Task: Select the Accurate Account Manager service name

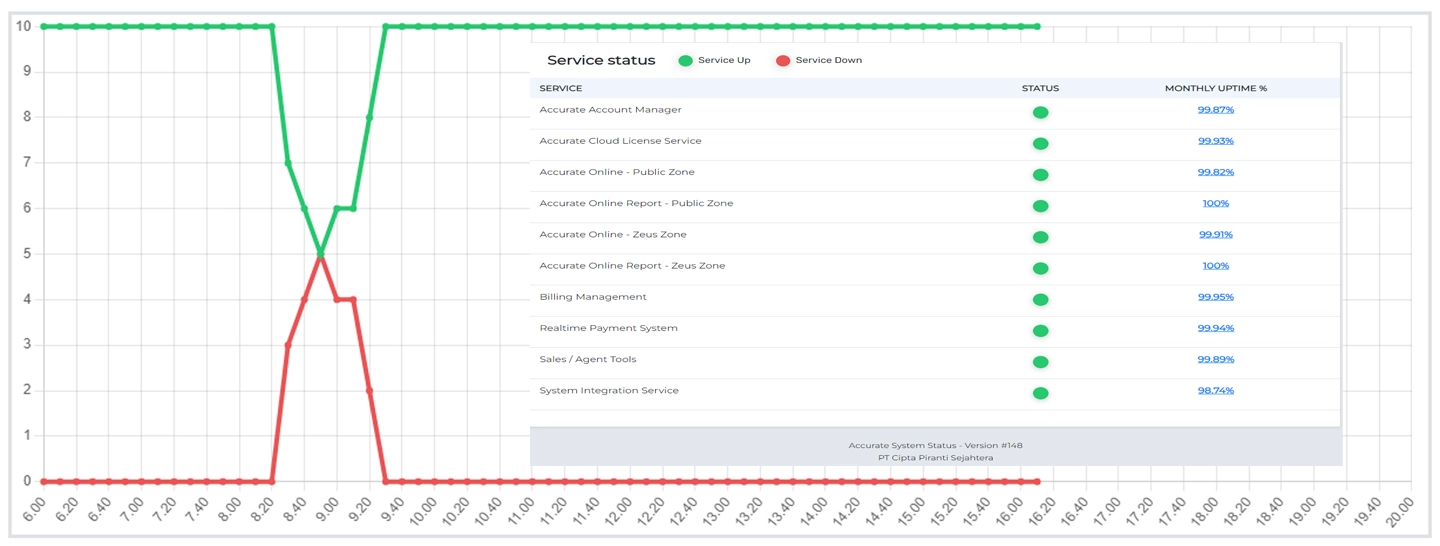Action: point(611,110)
